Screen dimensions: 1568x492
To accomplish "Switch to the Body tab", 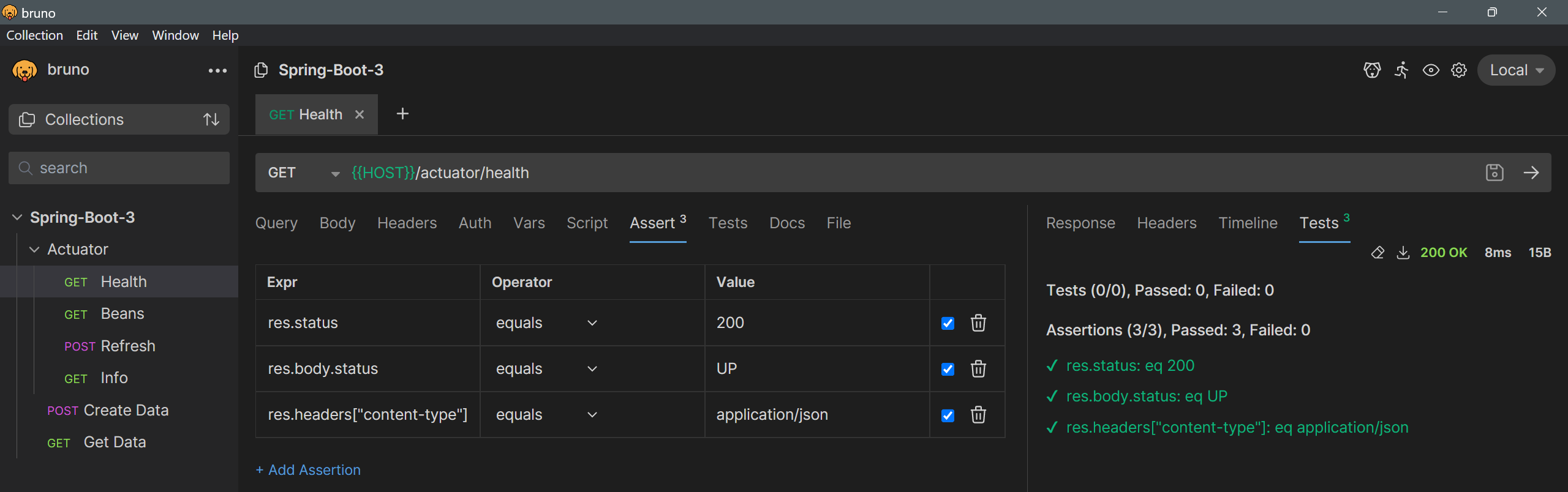I will 337,223.
